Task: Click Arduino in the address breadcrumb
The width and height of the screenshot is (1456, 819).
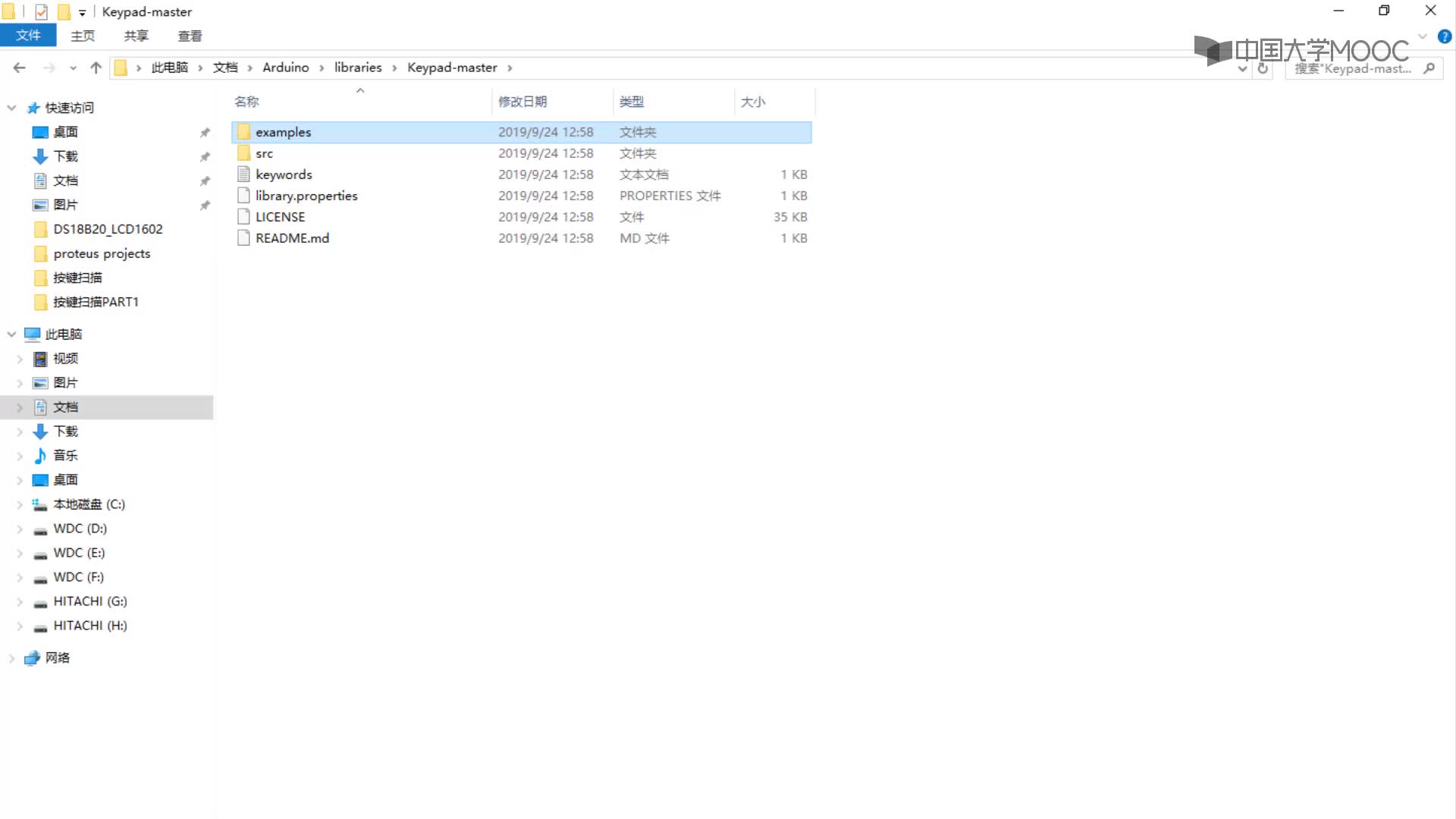Action: tap(286, 67)
